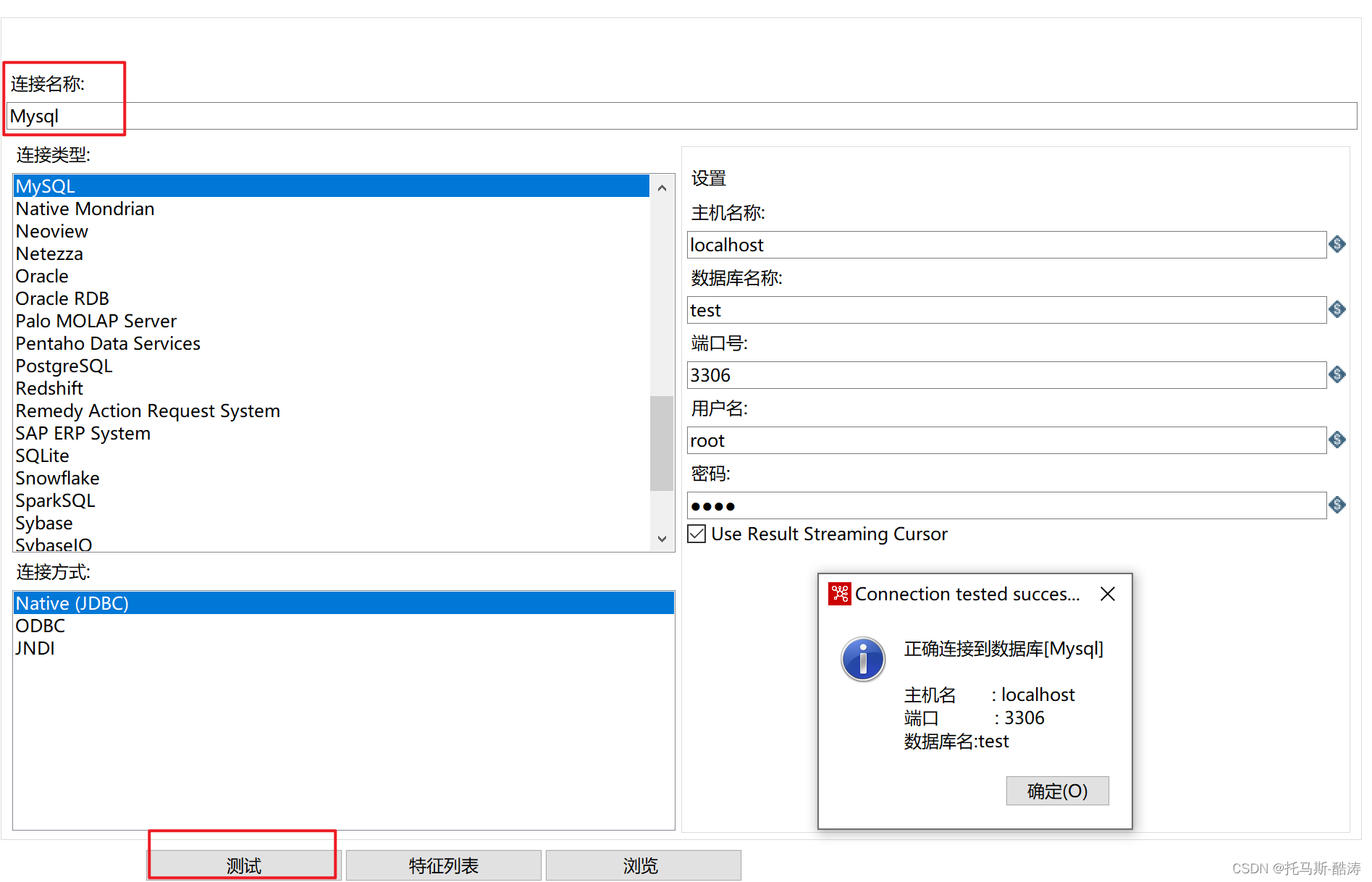Select Netezza connection type
Image resolution: width=1372 pixels, height=882 pixels.
(332, 253)
